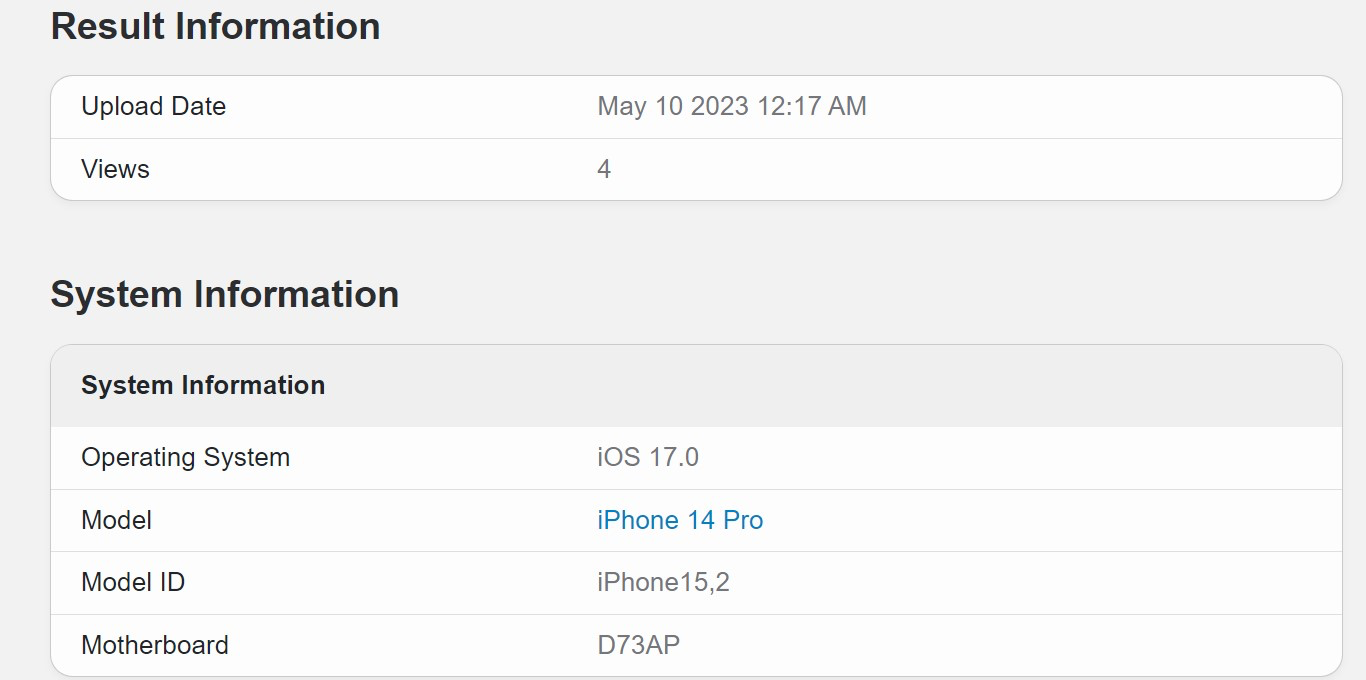Click the D73AP motherboard value
The height and width of the screenshot is (680, 1366).
(x=638, y=645)
